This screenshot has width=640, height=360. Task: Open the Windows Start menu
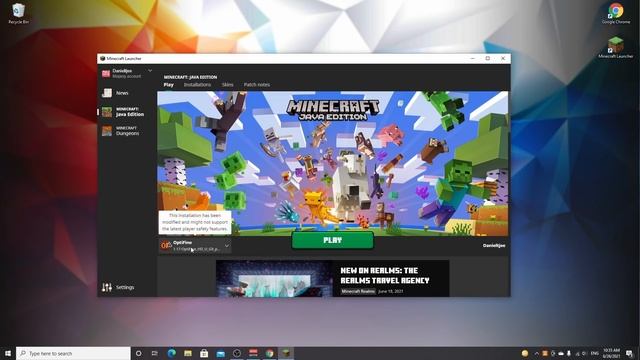8,353
